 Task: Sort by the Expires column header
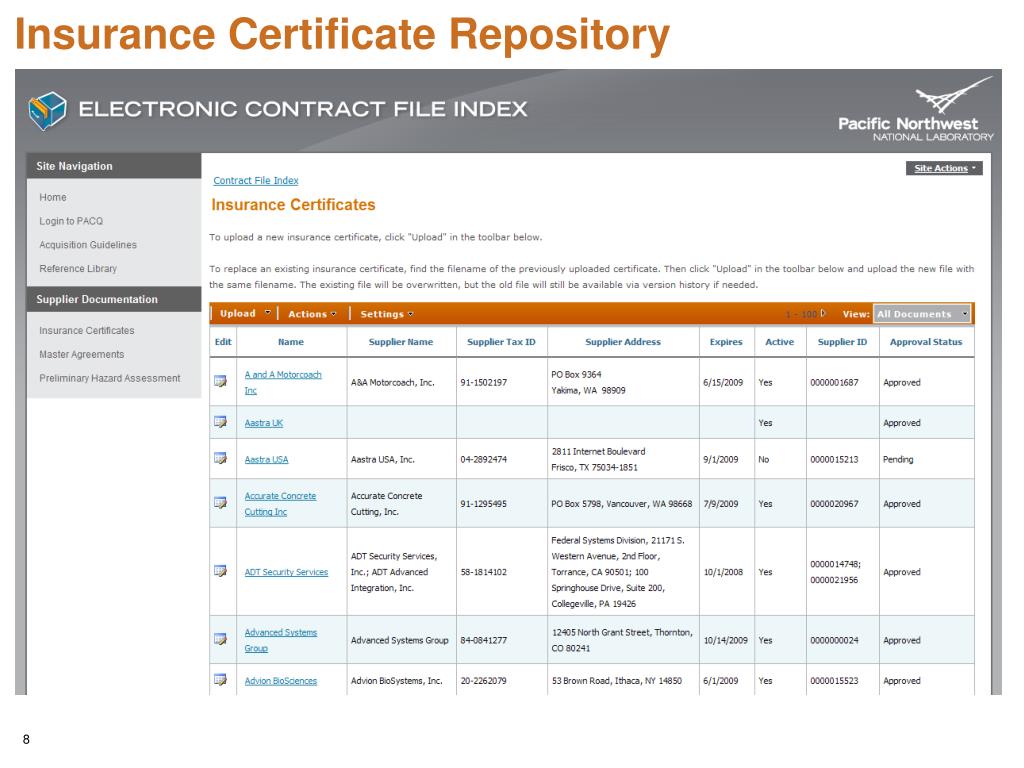(x=726, y=342)
